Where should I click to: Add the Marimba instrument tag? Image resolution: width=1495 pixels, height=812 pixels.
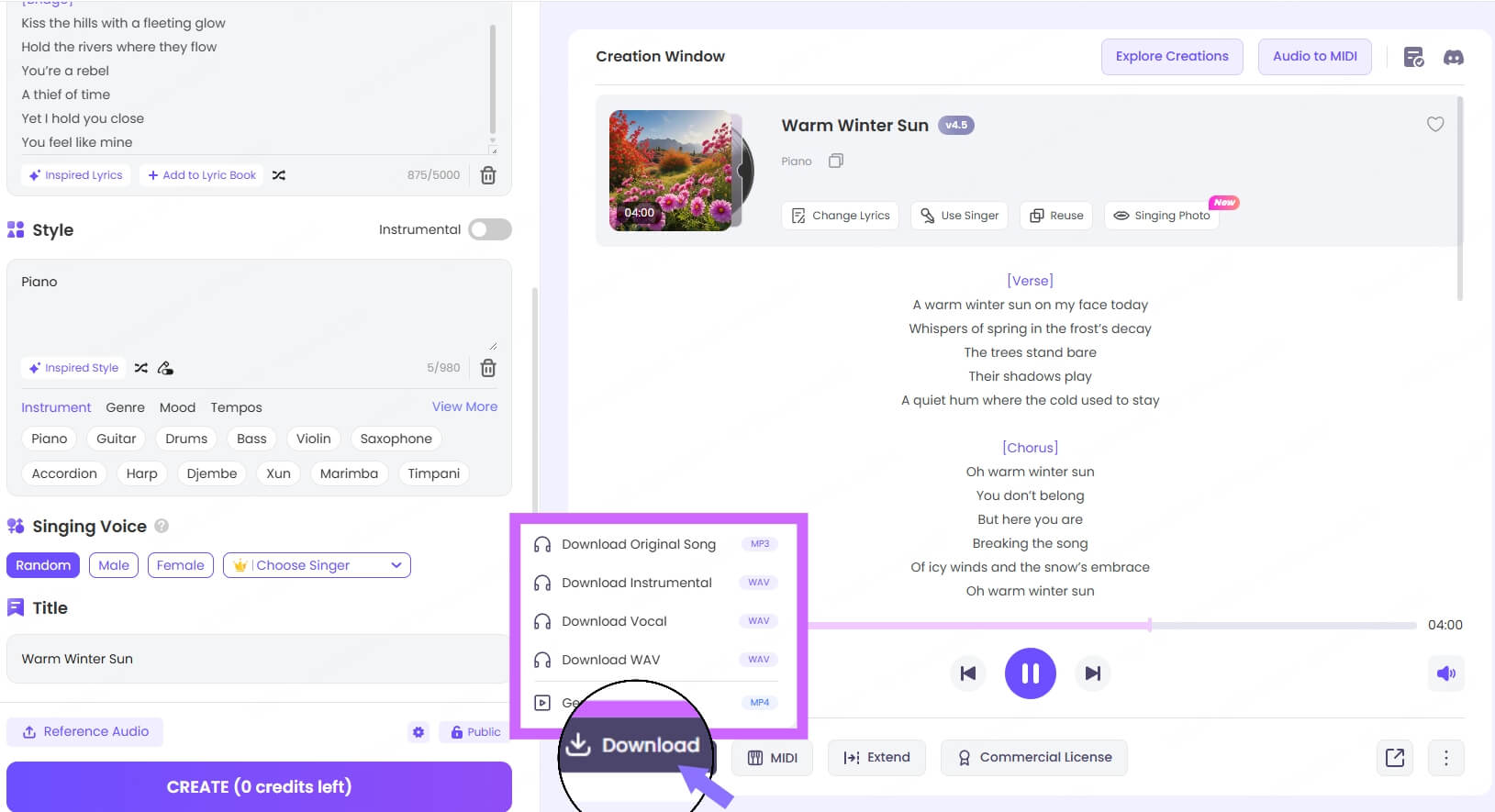pos(349,473)
